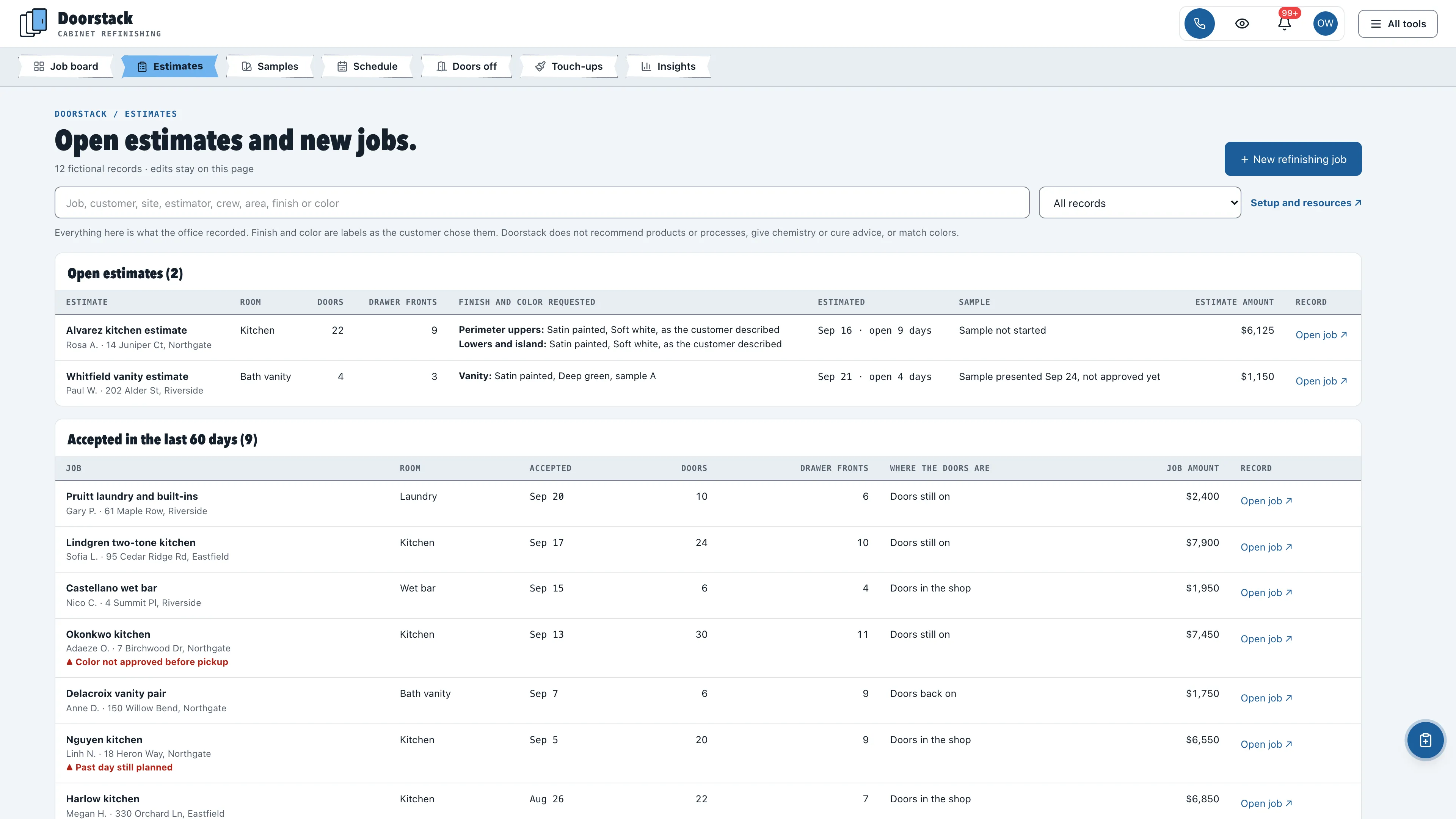Open job for Lindgren two-tone kitchen
This screenshot has width=1456, height=819.
pos(1266,547)
